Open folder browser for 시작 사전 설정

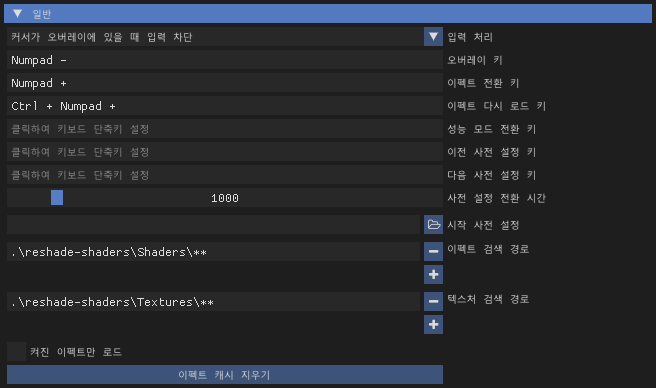pos(433,225)
